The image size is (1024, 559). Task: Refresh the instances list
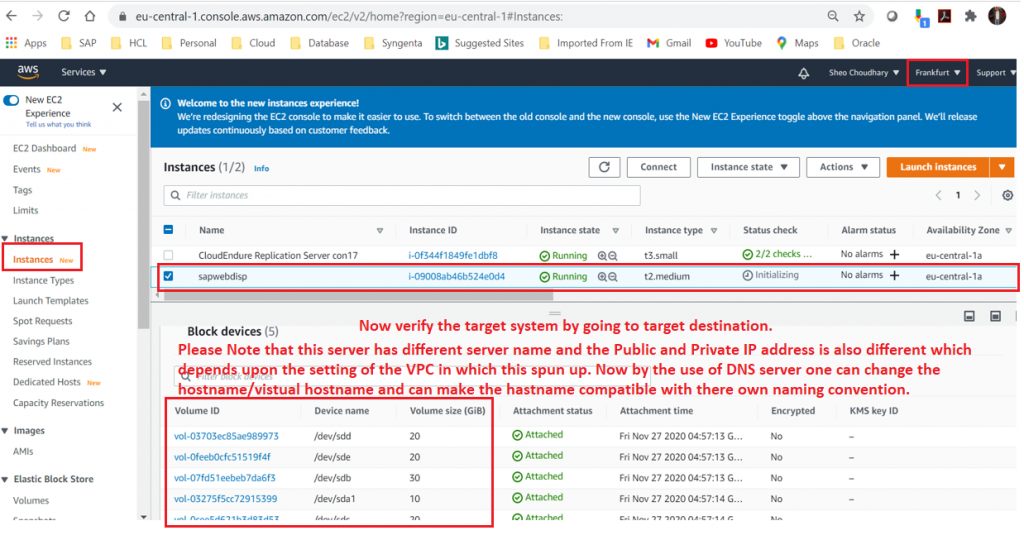(x=604, y=167)
